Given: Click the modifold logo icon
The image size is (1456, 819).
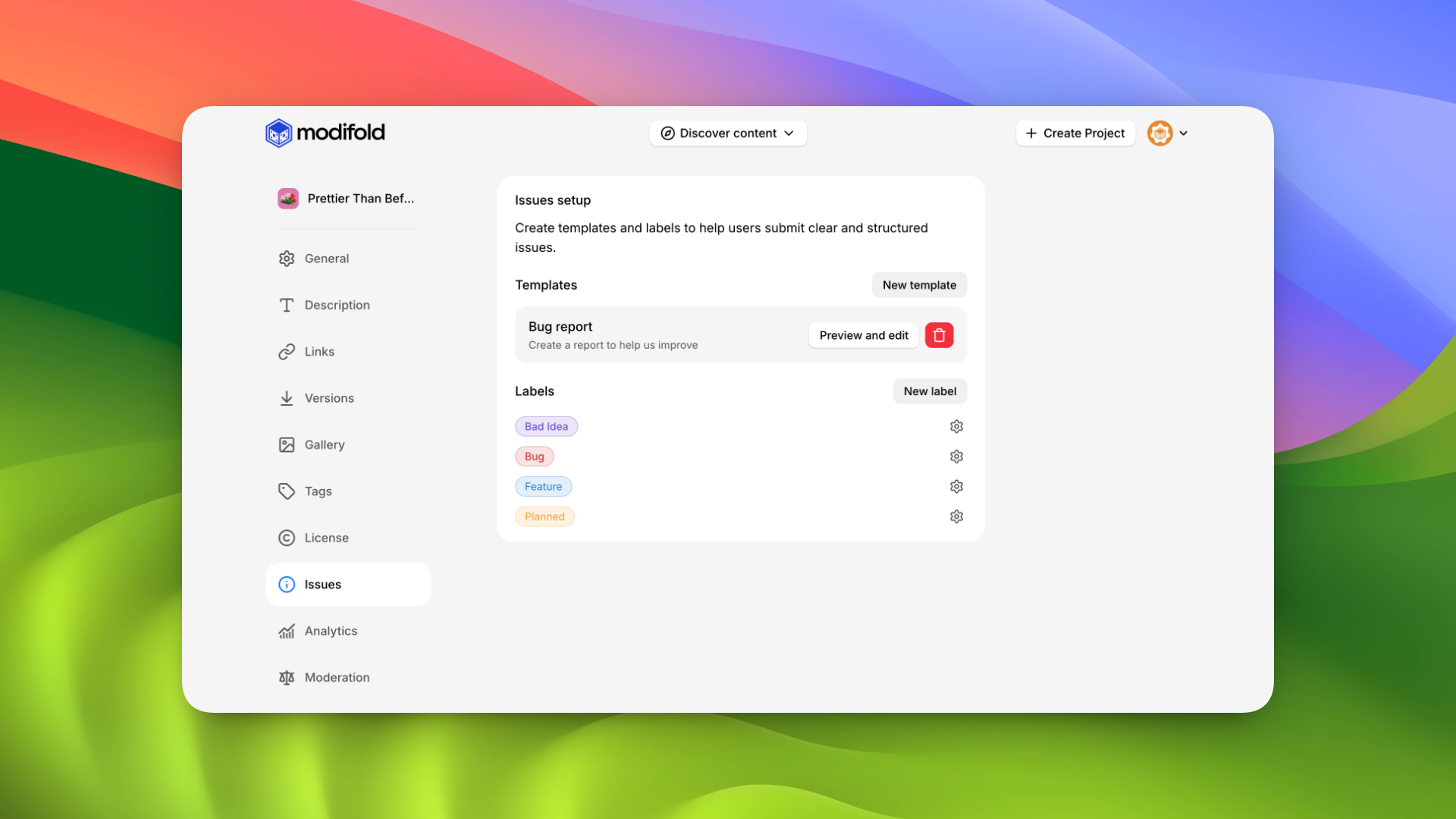Looking at the screenshot, I should click(x=279, y=133).
